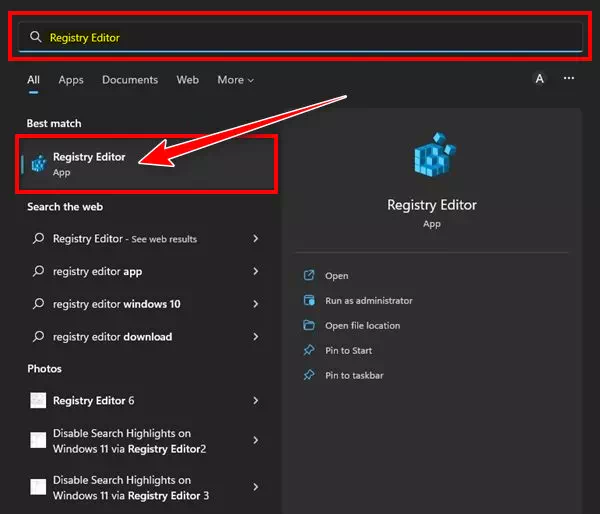Click thumbnail of 'Registry Editor 3' photo
Image resolution: width=600 pixels, height=514 pixels.
point(38,487)
